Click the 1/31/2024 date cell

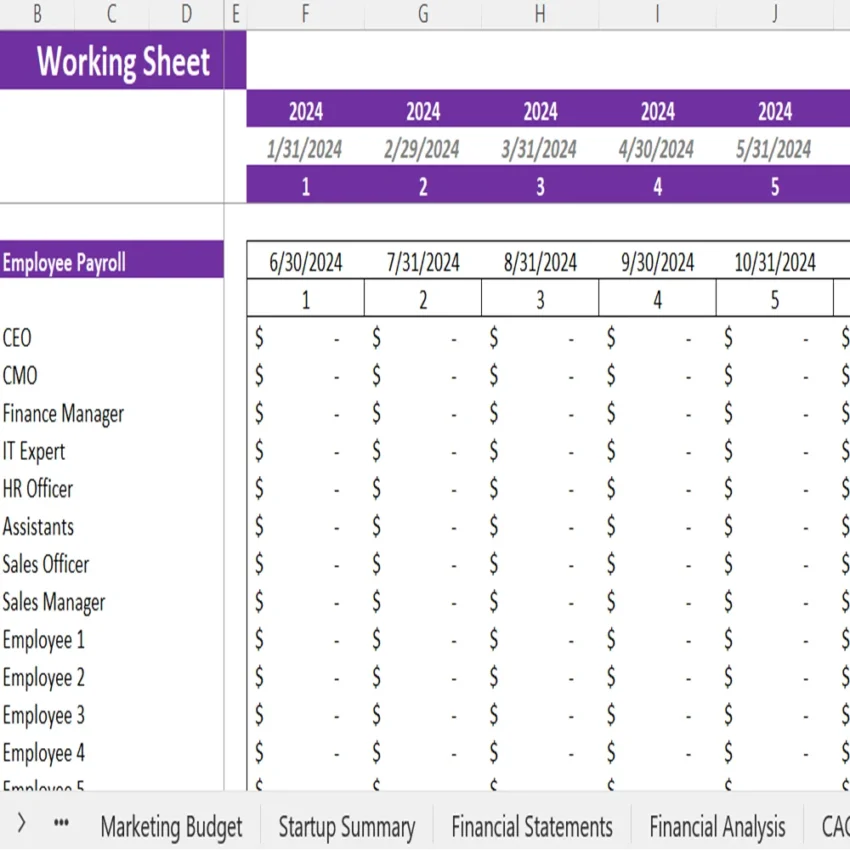coord(304,147)
